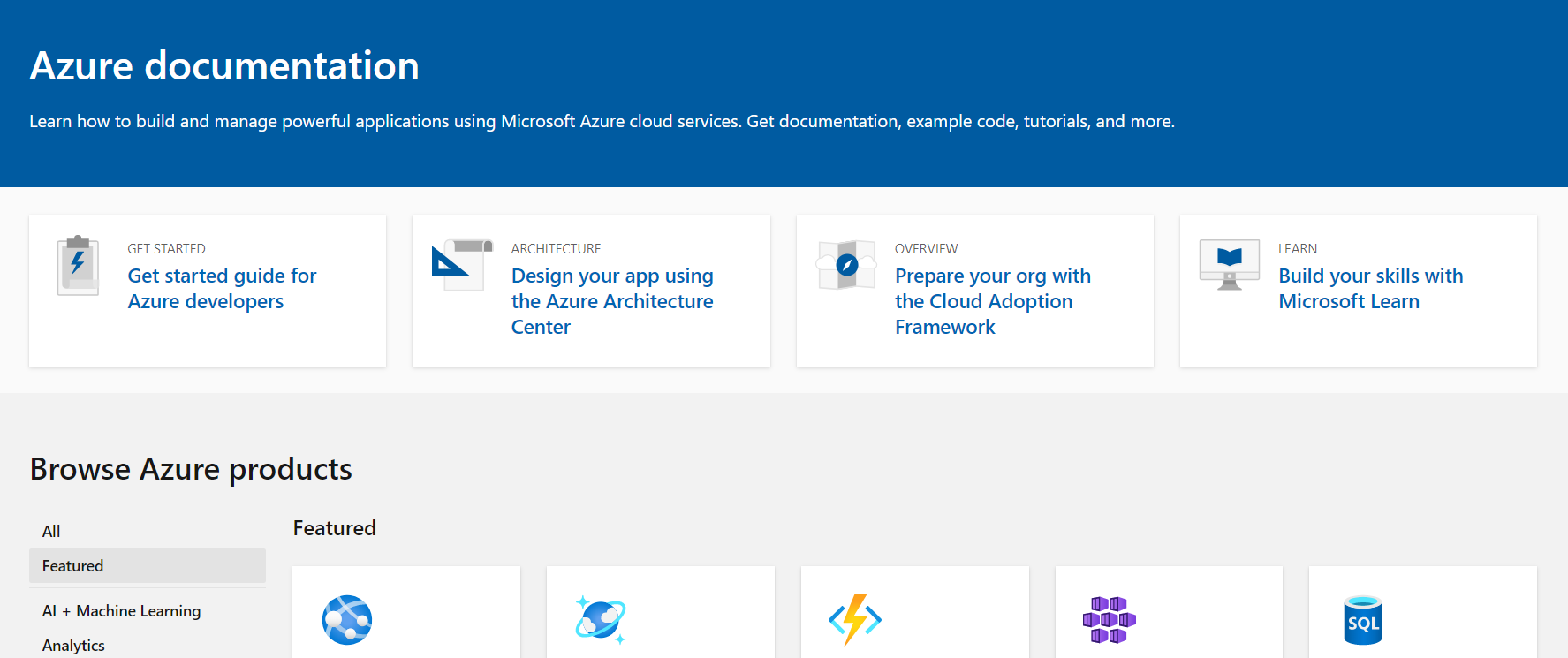Select the Featured product category
Screen dimensions: 1568x658
tap(148, 566)
